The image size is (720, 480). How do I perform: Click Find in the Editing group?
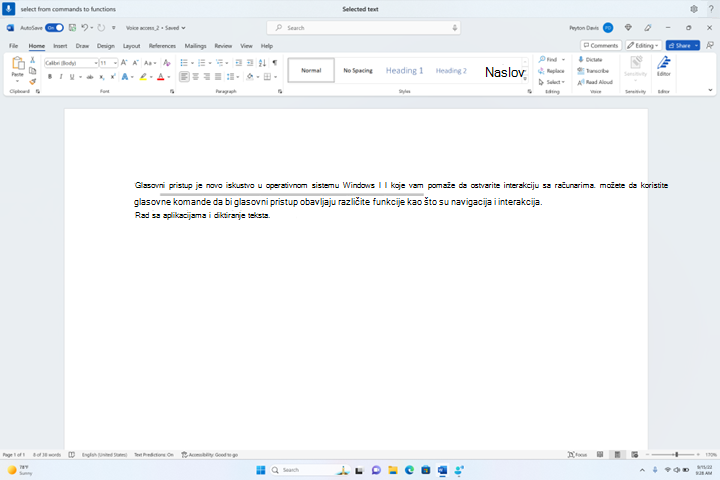pos(548,59)
